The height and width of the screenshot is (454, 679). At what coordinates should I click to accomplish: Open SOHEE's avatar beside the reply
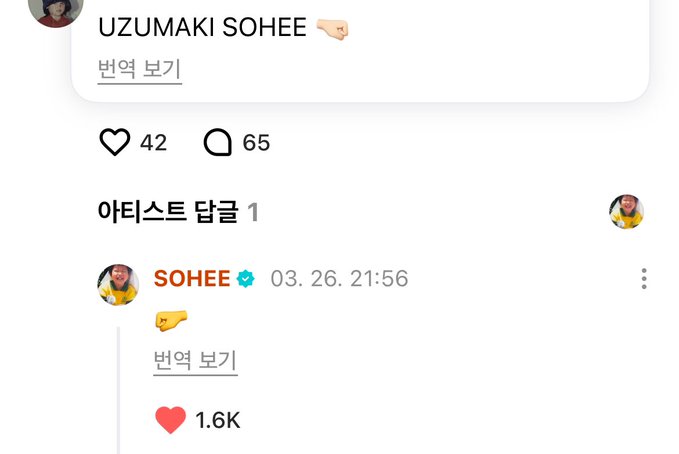coord(118,285)
